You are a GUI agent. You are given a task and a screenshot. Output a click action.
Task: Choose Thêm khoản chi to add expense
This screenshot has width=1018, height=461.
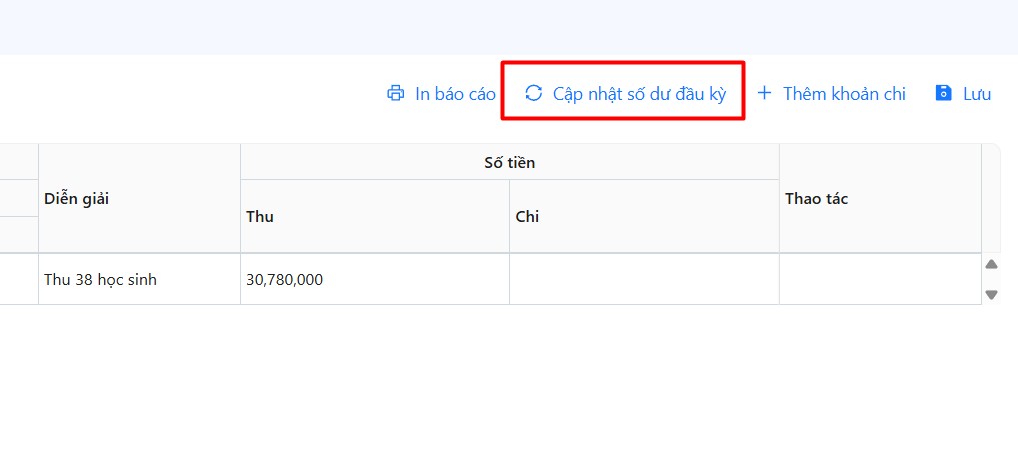(x=843, y=94)
